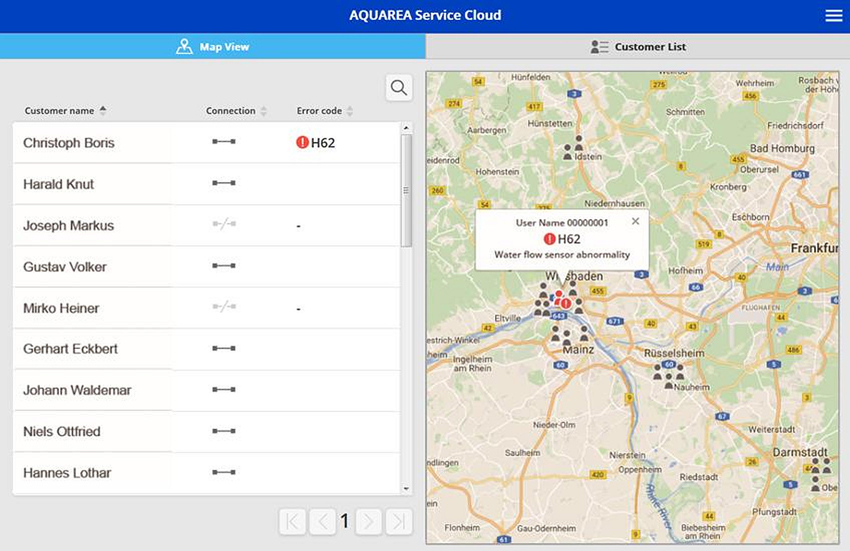Go to last page of customer list

(x=399, y=522)
